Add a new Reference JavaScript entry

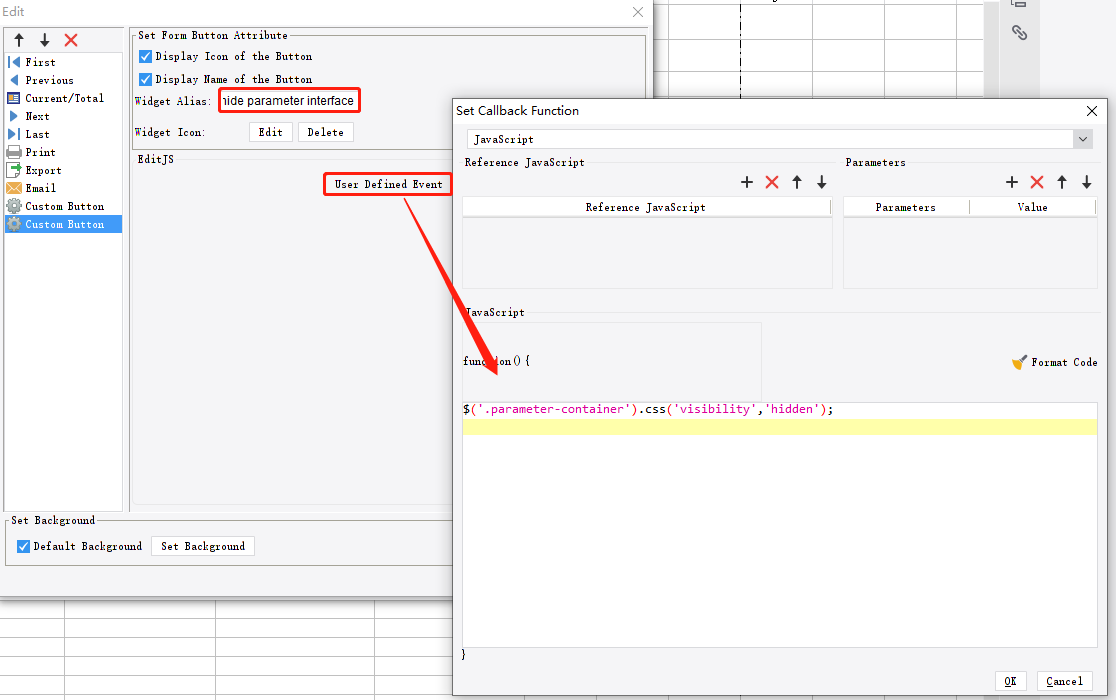point(747,182)
